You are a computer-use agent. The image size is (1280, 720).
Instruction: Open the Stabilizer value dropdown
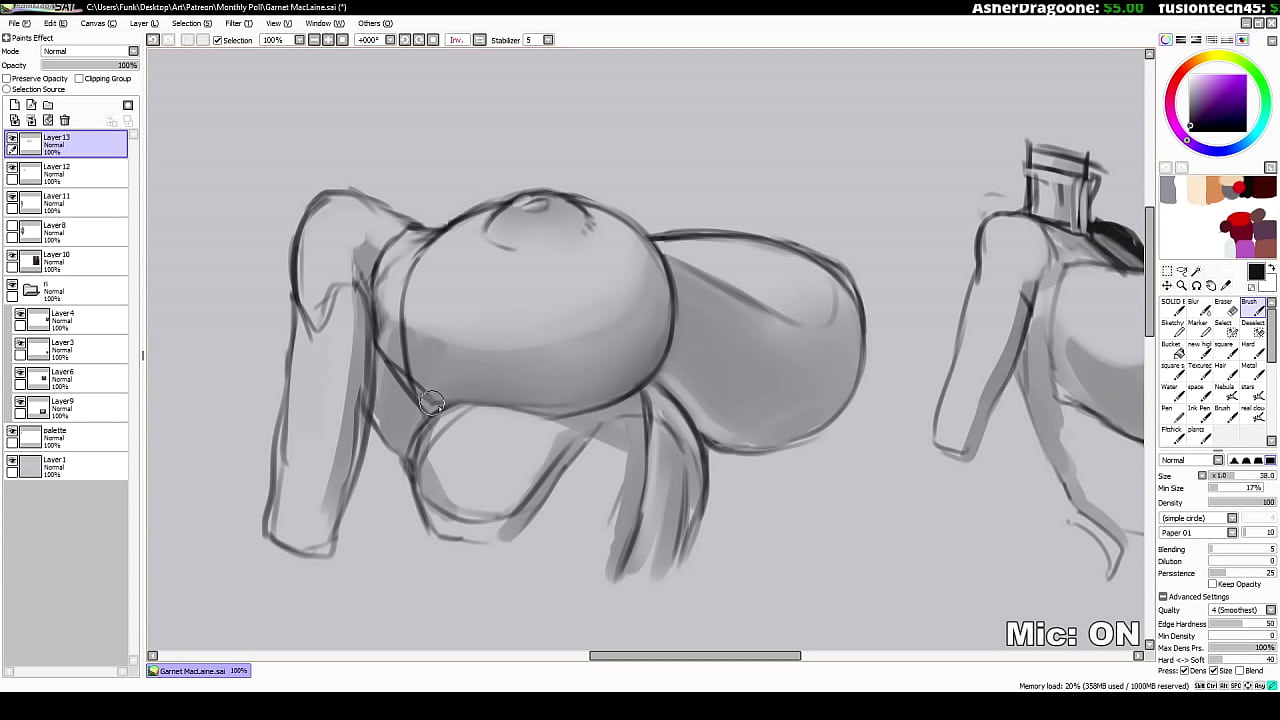[x=548, y=40]
